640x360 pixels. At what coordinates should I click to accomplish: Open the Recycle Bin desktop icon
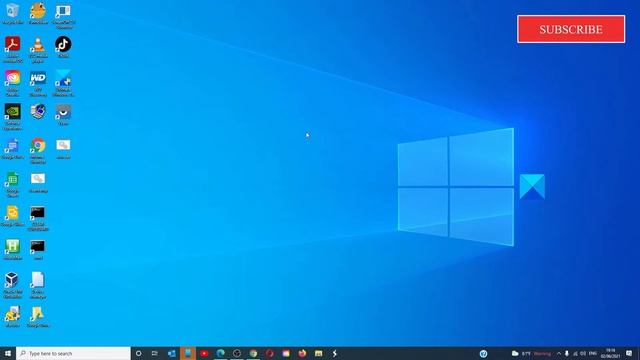pos(13,12)
